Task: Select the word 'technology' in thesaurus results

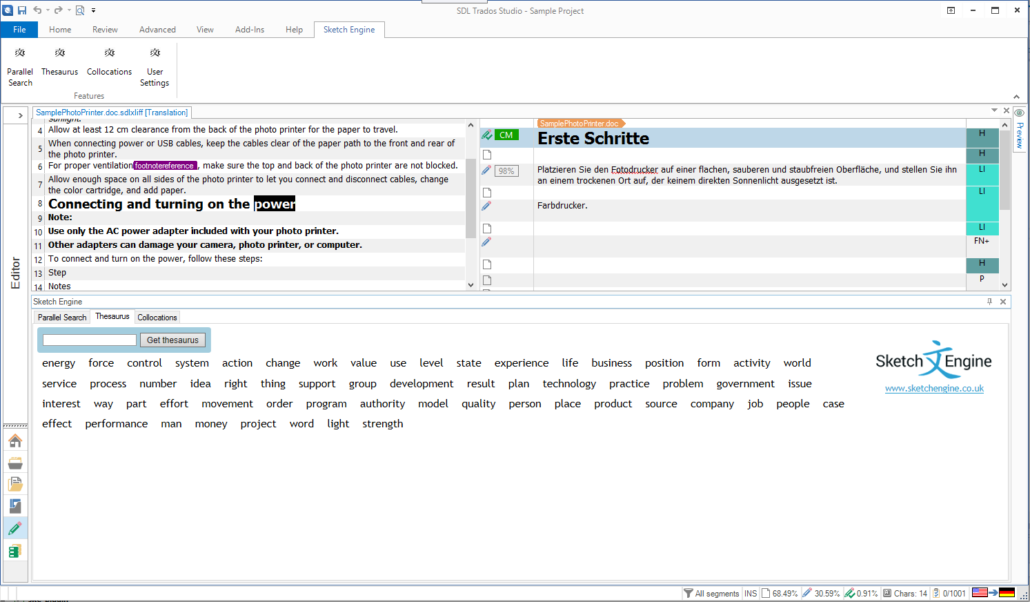Action: [x=569, y=384]
